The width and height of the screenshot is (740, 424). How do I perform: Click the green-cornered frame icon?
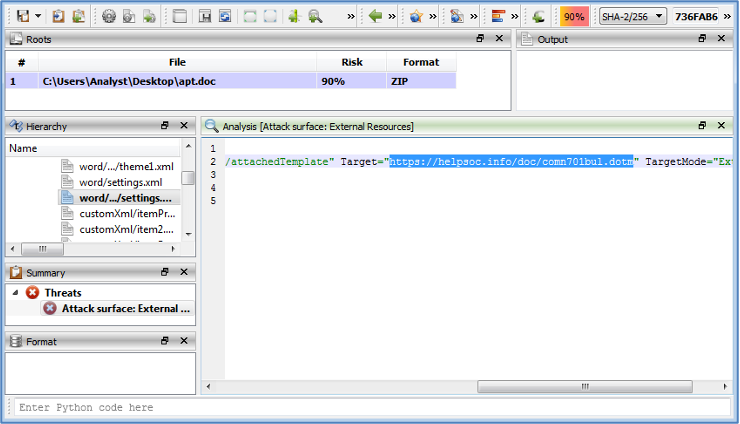(x=250, y=17)
